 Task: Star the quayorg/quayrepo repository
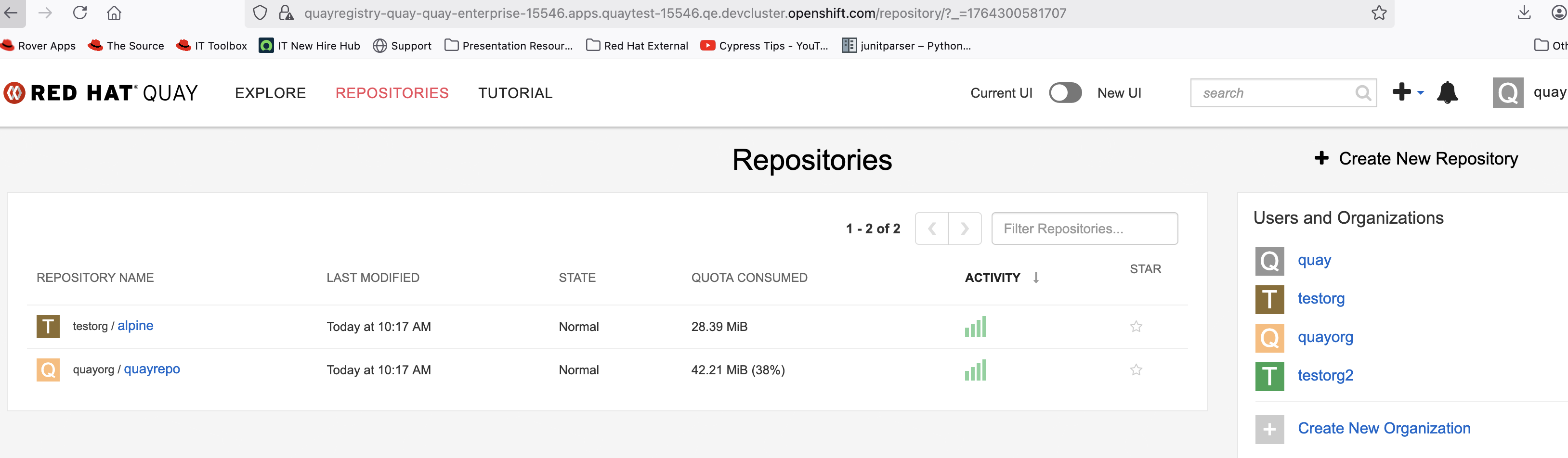tap(1136, 370)
